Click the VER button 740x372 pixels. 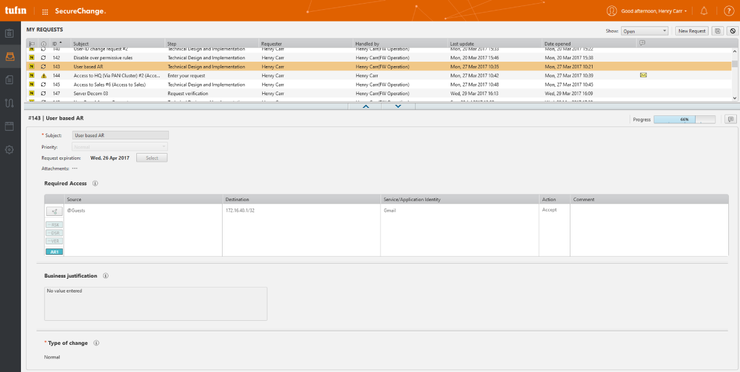point(54,241)
